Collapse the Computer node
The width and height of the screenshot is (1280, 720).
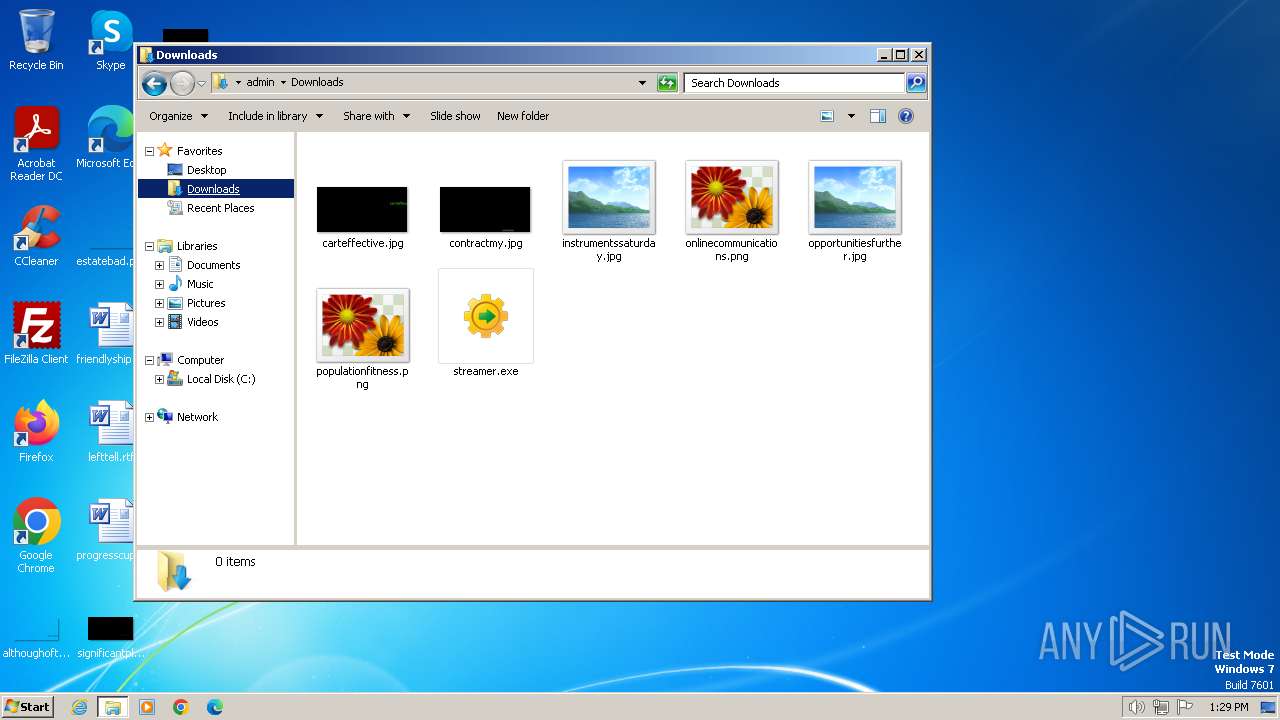coord(149,360)
